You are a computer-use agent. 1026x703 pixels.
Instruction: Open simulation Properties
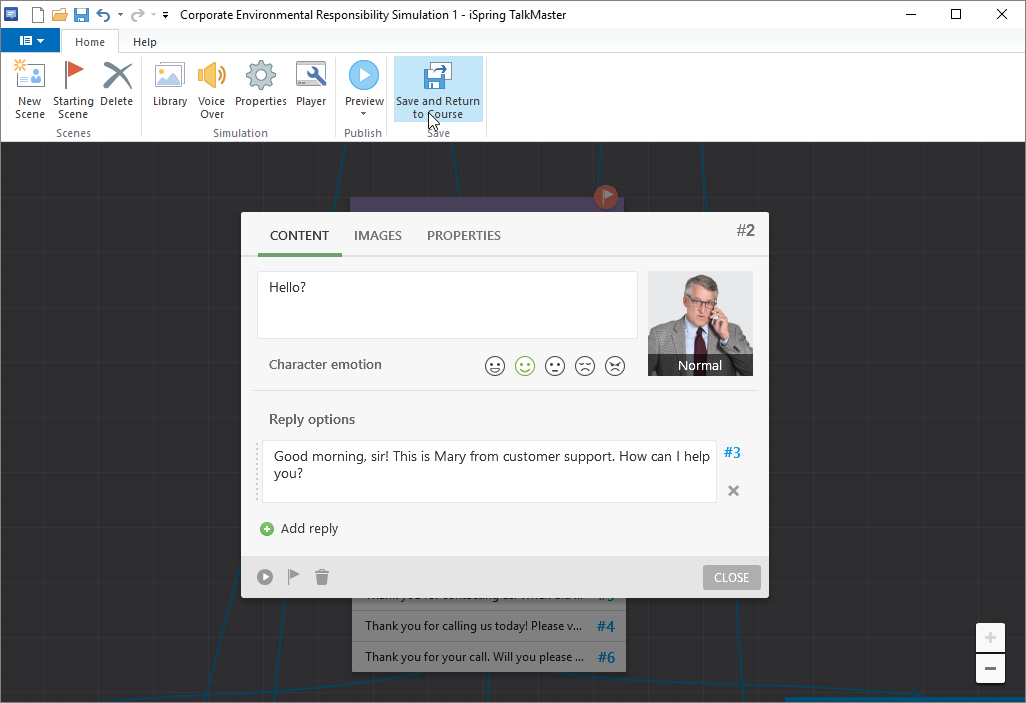click(x=260, y=88)
